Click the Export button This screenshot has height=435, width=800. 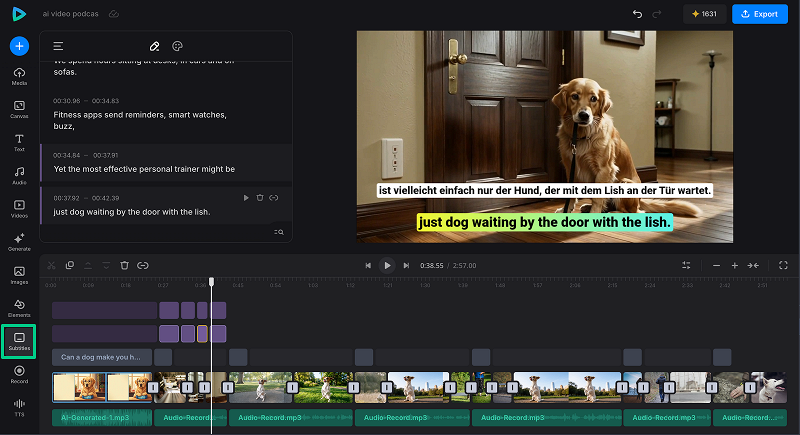click(x=760, y=14)
